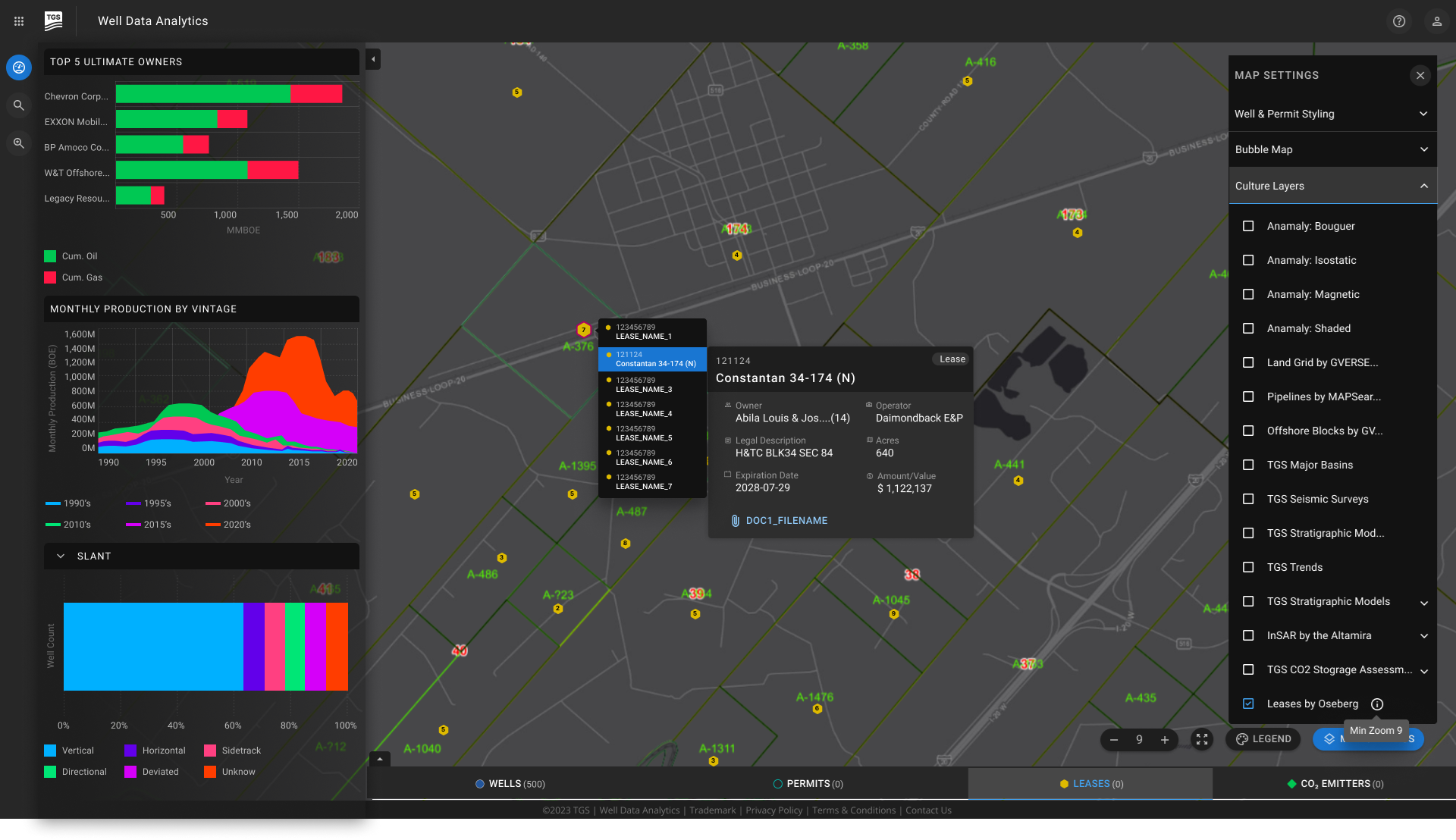Viewport: 1456px width, 840px height.
Task: Click the info icon beside Leases by Oseberg
Action: click(1377, 704)
